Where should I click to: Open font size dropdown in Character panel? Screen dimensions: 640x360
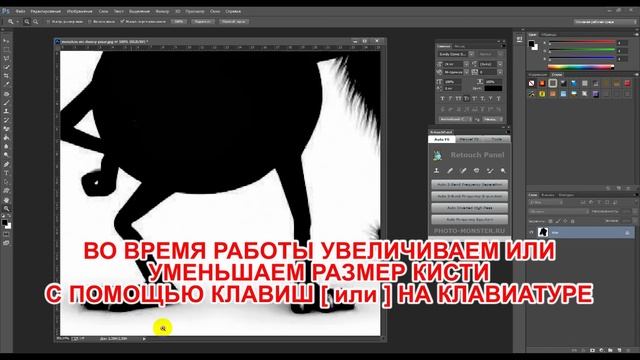pos(467,64)
